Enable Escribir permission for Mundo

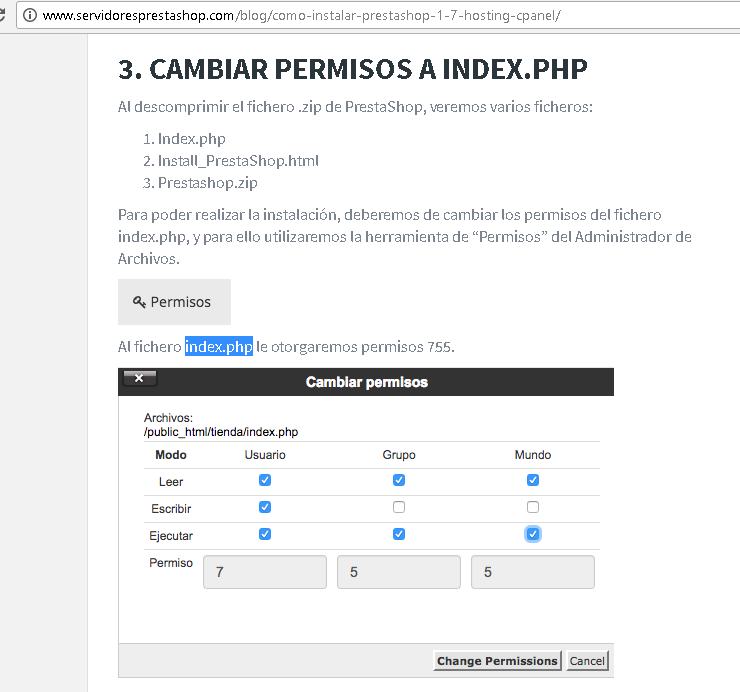tap(533, 507)
